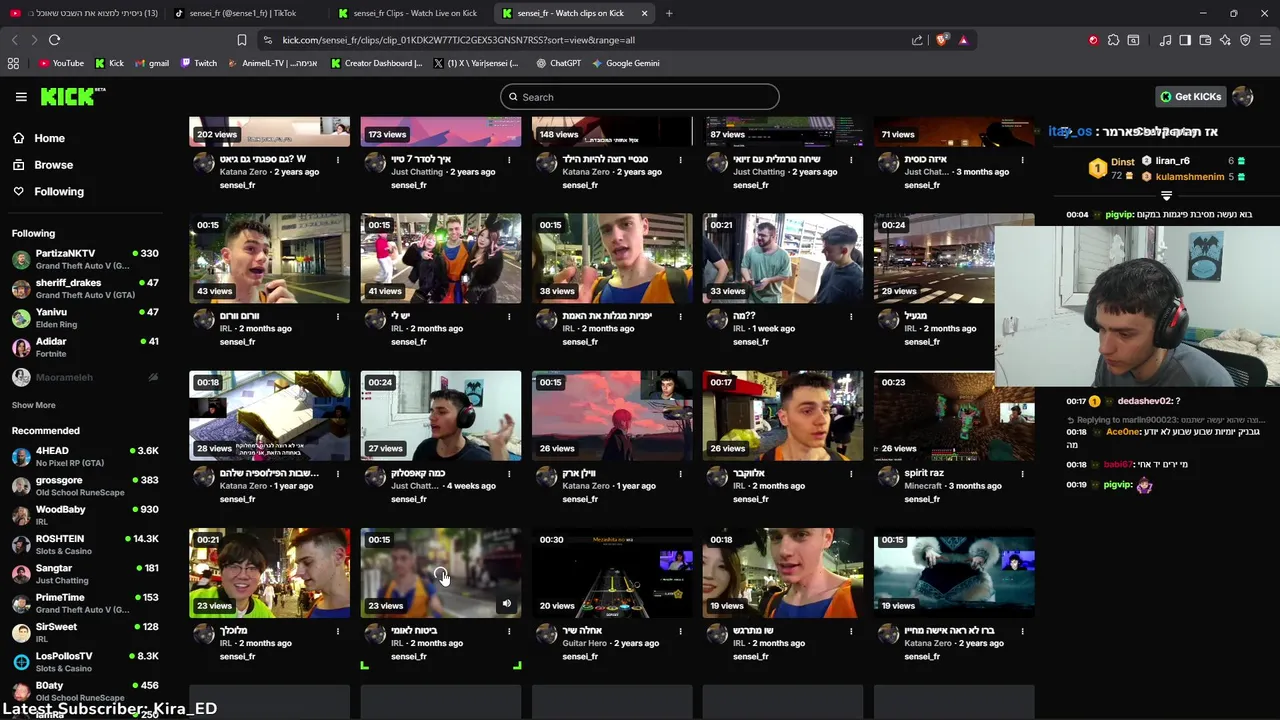Image resolution: width=1280 pixels, height=720 pixels.
Task: Switch to the TikTok sensei_fr tab
Action: [242, 13]
